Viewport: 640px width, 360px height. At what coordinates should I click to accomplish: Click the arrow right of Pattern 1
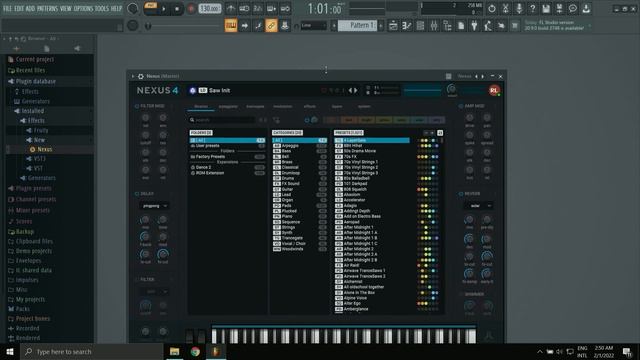pyautogui.click(x=381, y=25)
